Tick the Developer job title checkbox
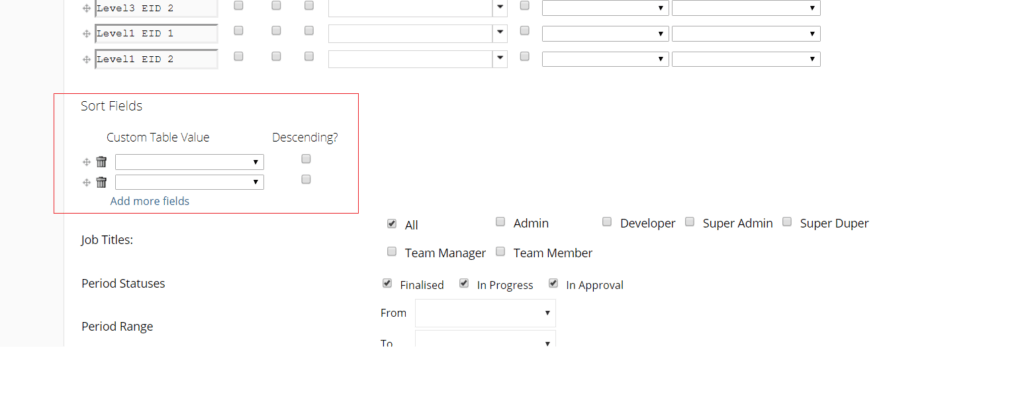The width and height of the screenshot is (1024, 410). (x=607, y=222)
